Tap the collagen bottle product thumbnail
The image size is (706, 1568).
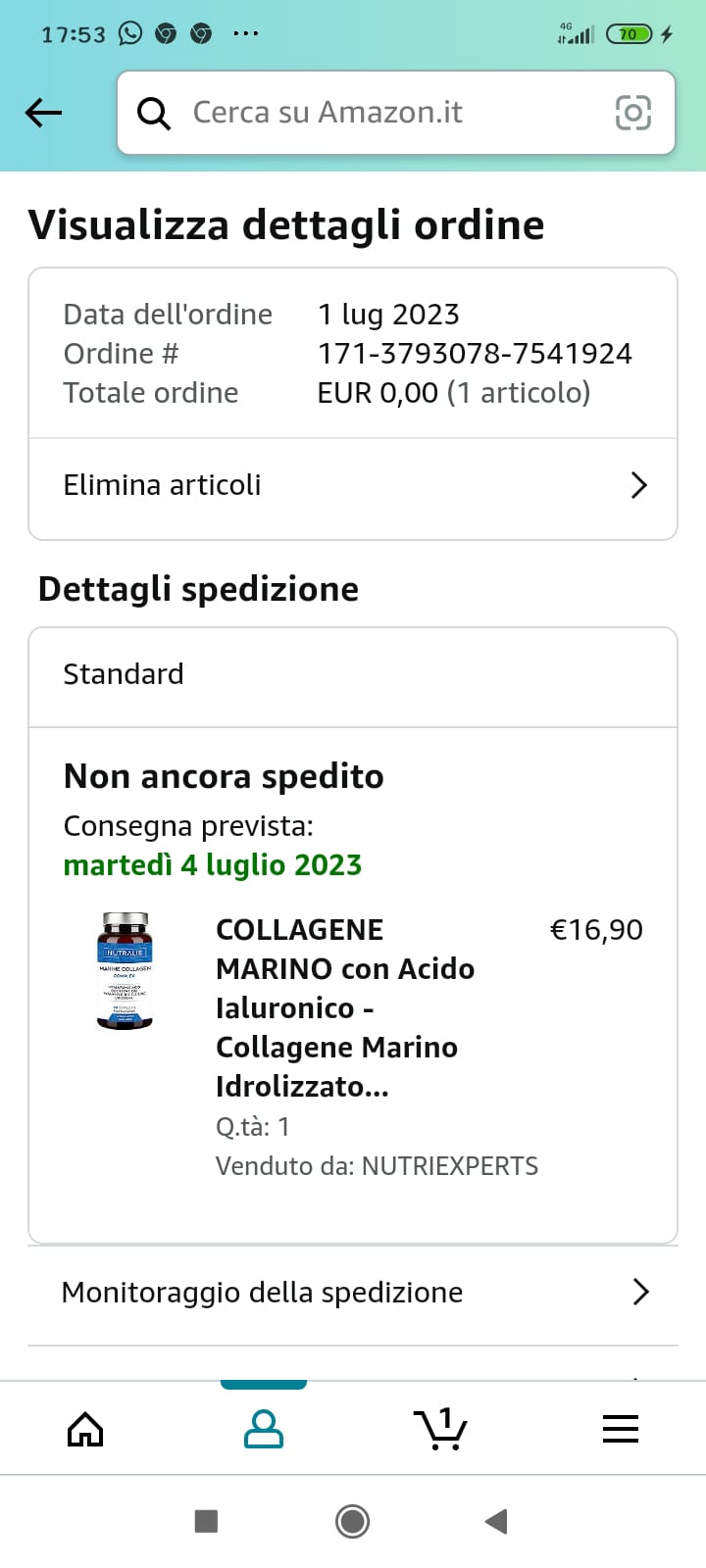coord(125,971)
